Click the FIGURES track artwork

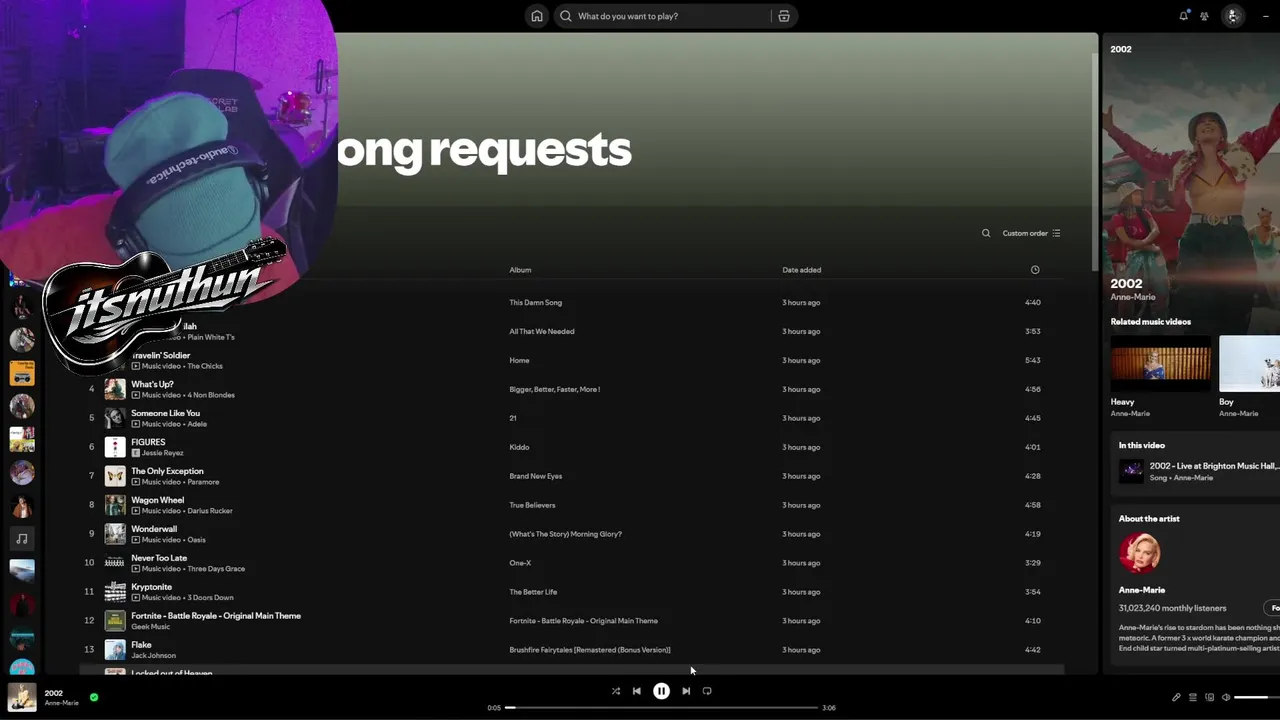click(x=115, y=447)
